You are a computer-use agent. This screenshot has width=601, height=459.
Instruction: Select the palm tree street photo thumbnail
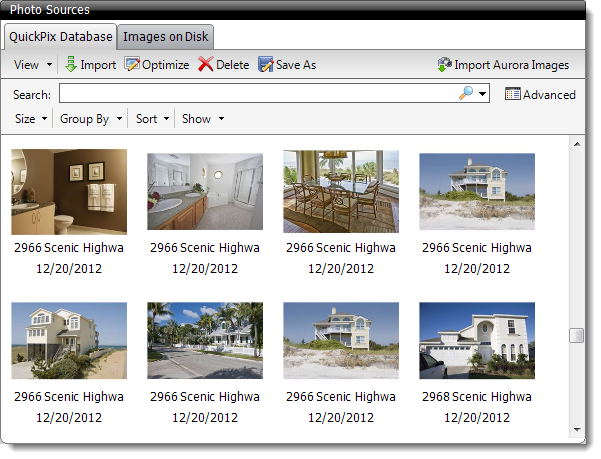tap(205, 340)
